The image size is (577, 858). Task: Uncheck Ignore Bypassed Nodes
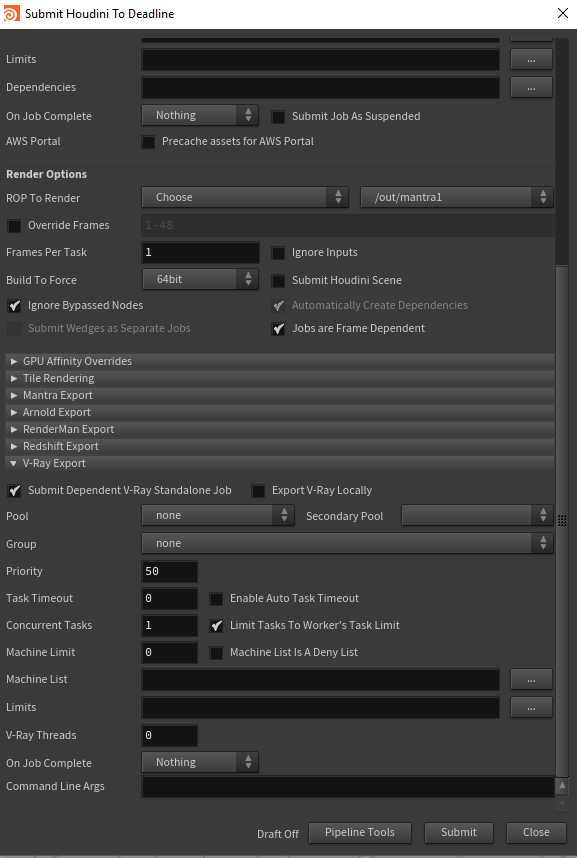point(14,306)
